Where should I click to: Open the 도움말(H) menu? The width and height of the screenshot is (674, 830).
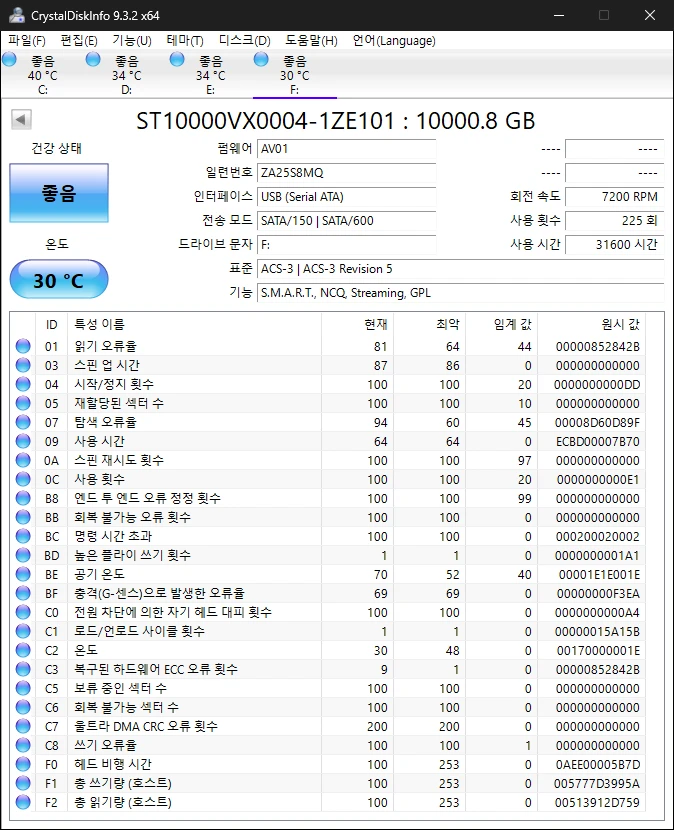click(311, 41)
